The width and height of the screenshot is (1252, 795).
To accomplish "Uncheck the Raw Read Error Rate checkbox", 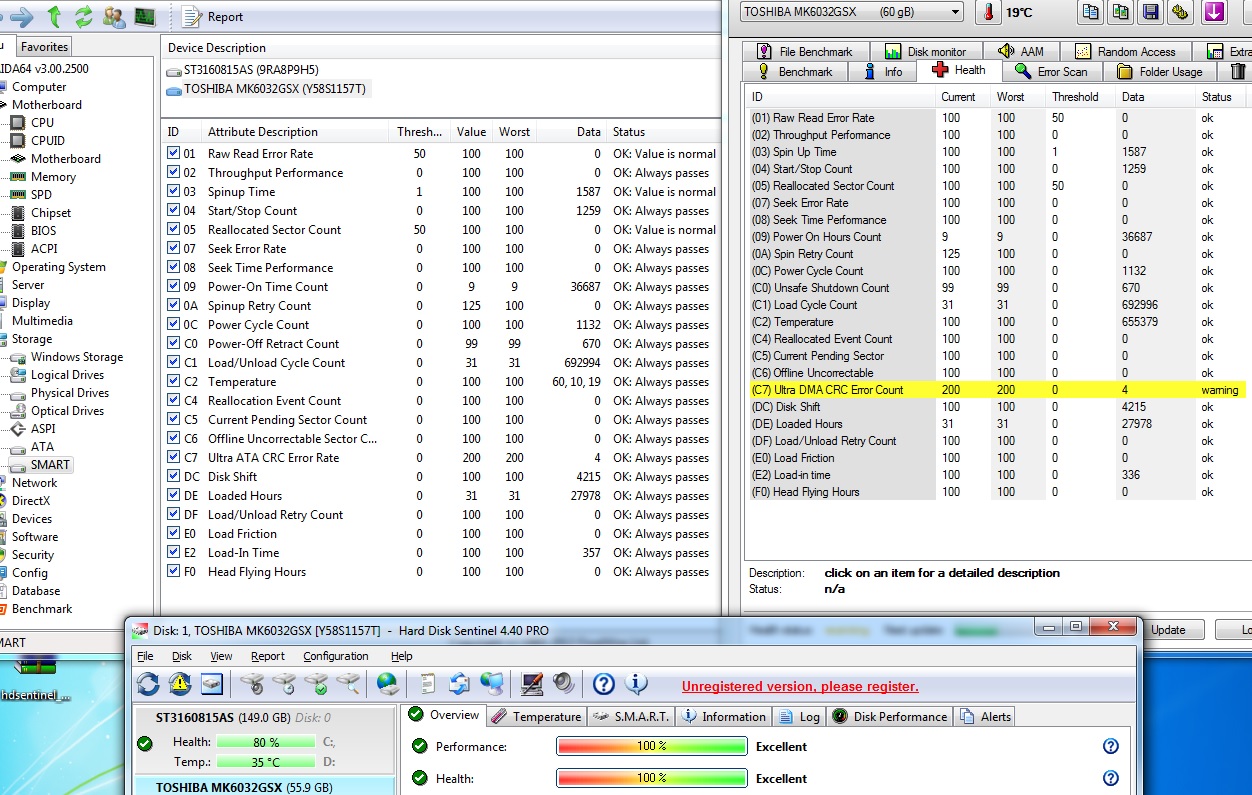I will (174, 154).
